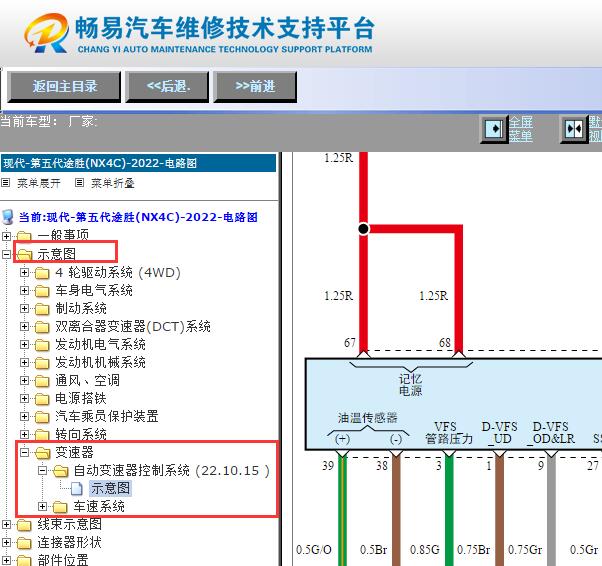Click the open folder icon of 变速器
Viewport: 602px width, 566px height.
click(x=43, y=453)
